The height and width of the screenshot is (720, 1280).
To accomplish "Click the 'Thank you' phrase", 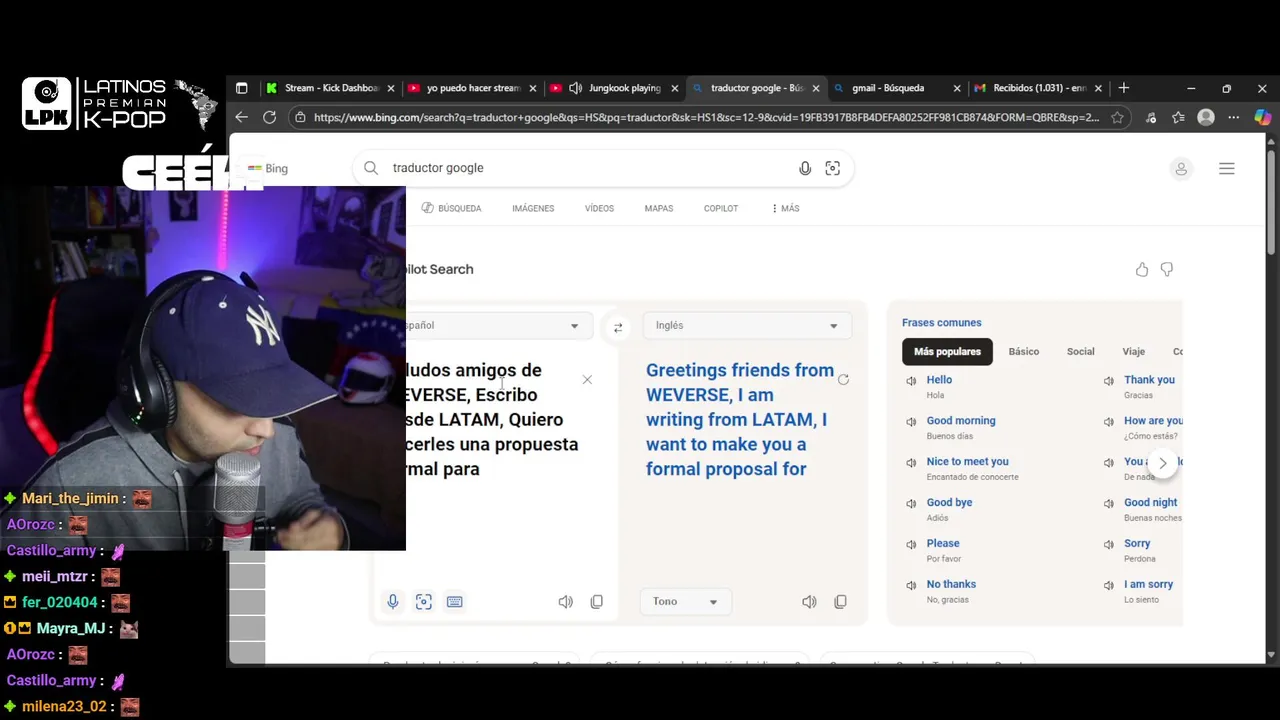I will (1149, 379).
